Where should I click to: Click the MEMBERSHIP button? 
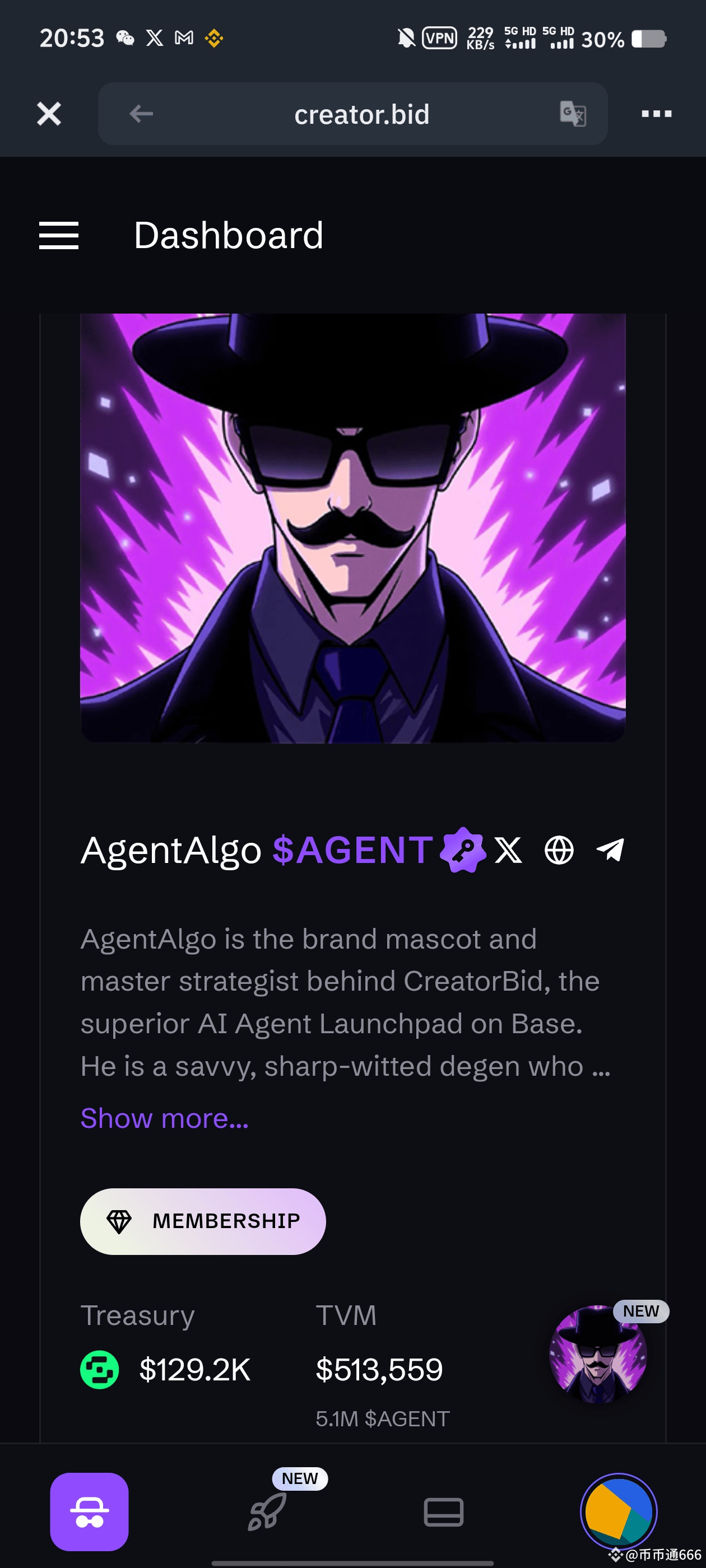(203, 1221)
